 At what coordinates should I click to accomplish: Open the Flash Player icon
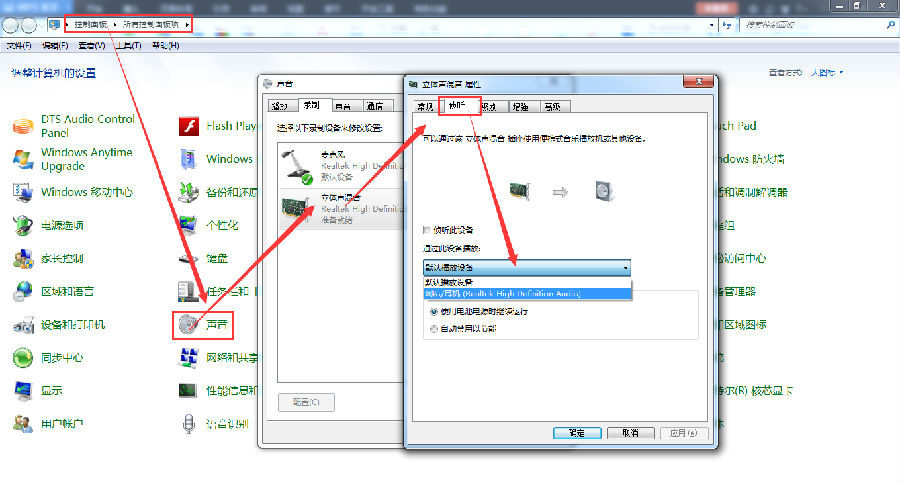point(188,126)
